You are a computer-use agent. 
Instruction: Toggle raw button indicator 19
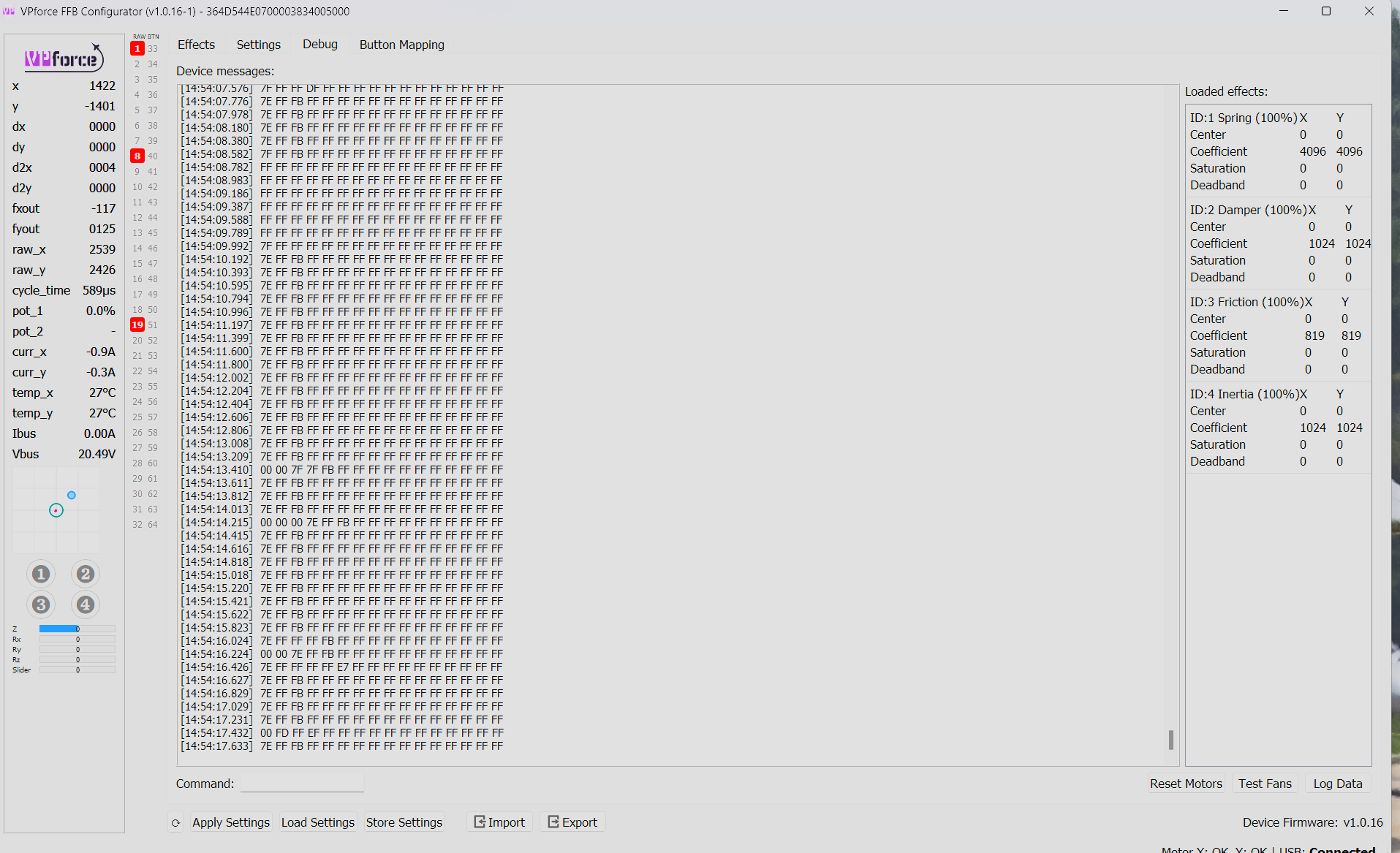137,325
